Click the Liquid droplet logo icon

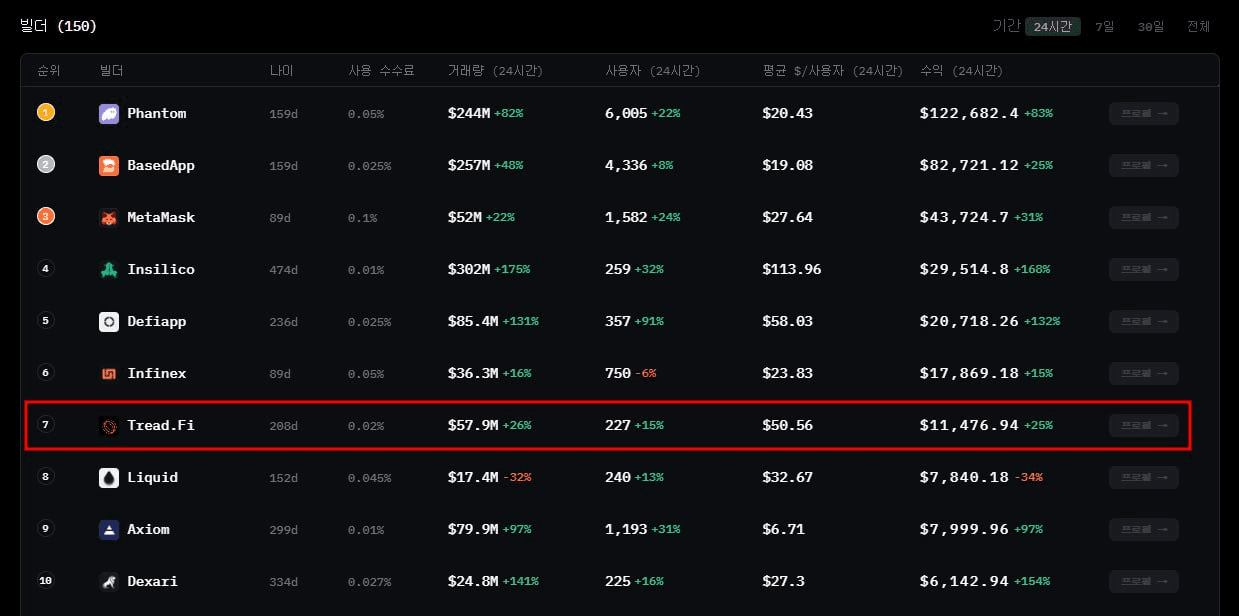(x=109, y=478)
